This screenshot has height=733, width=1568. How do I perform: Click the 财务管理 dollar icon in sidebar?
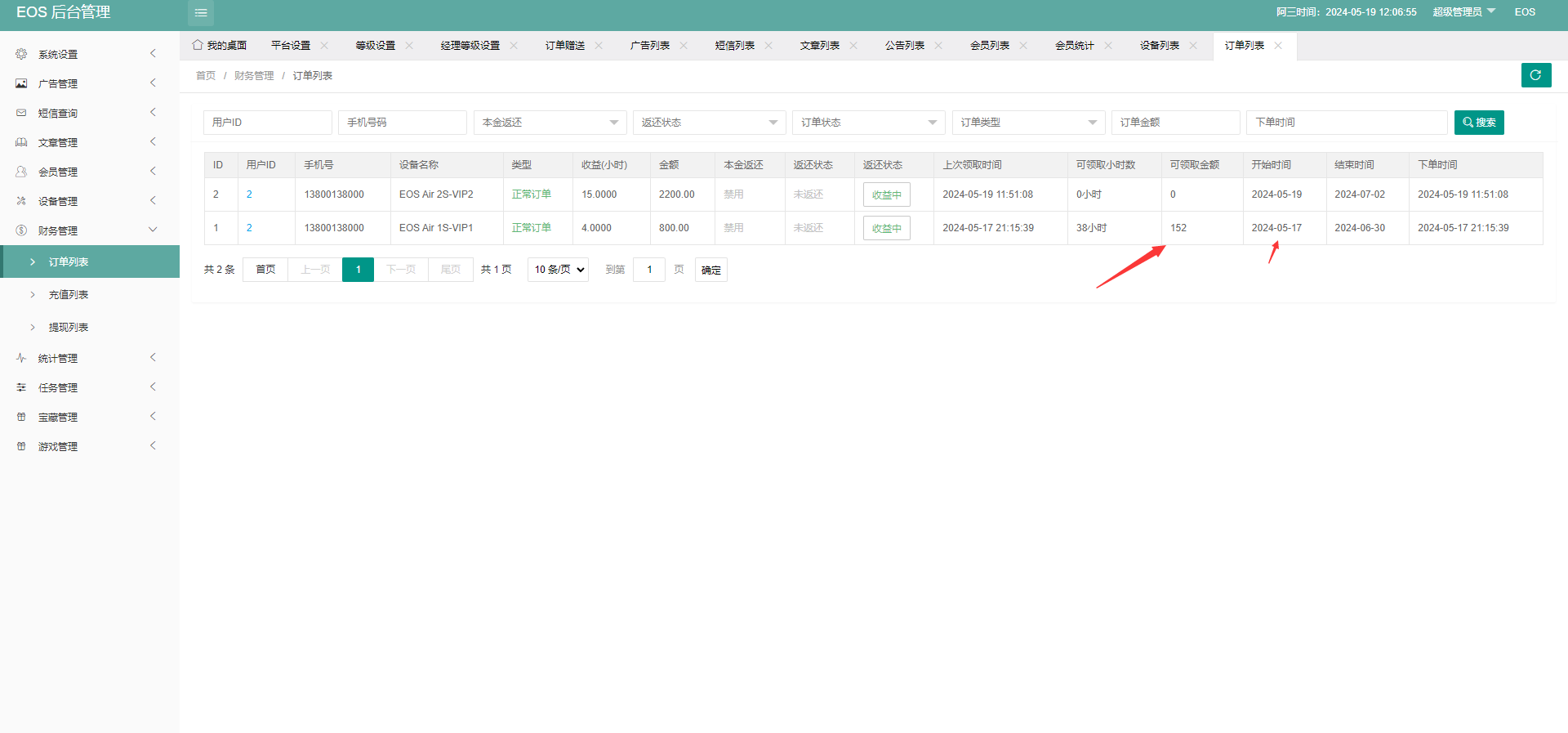tap(21, 230)
